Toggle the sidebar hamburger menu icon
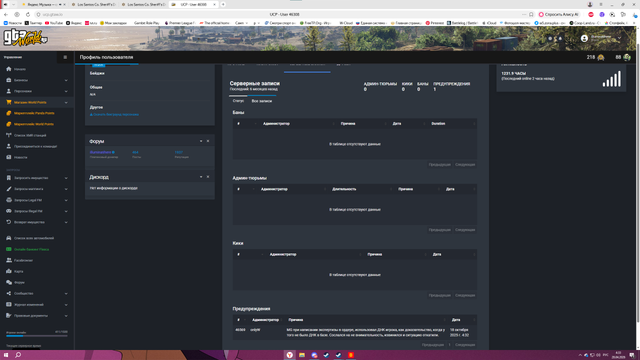This screenshot has width=640, height=360. coord(65,57)
